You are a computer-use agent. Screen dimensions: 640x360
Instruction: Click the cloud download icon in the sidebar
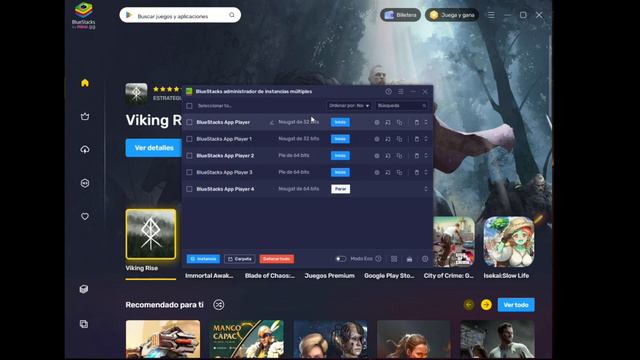click(x=85, y=150)
